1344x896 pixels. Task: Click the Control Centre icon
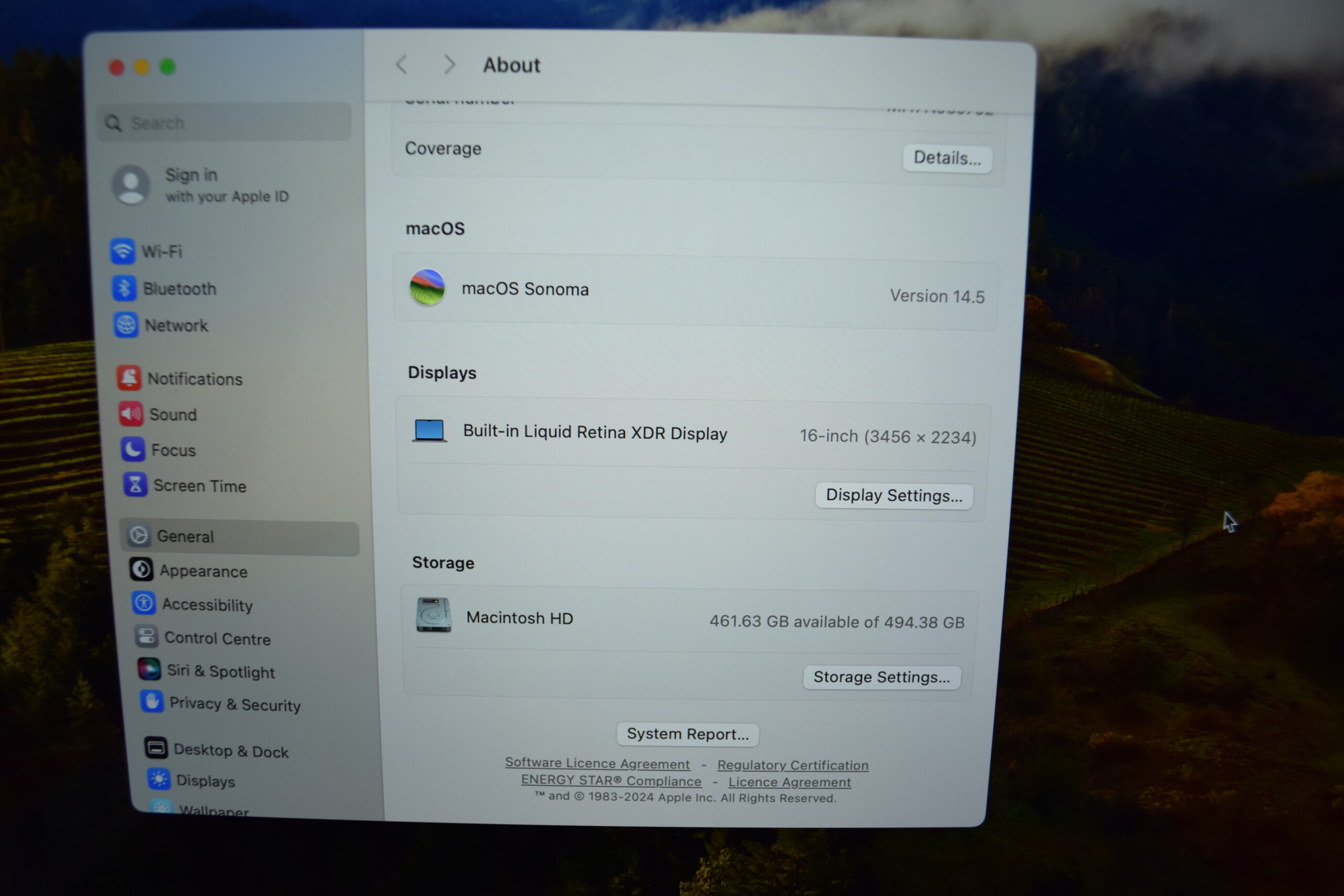click(x=146, y=636)
